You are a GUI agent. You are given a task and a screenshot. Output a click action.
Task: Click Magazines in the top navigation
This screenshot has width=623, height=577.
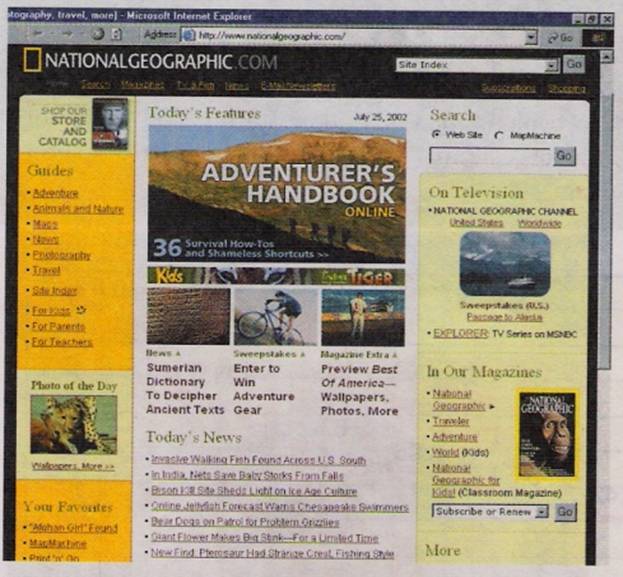point(142,85)
